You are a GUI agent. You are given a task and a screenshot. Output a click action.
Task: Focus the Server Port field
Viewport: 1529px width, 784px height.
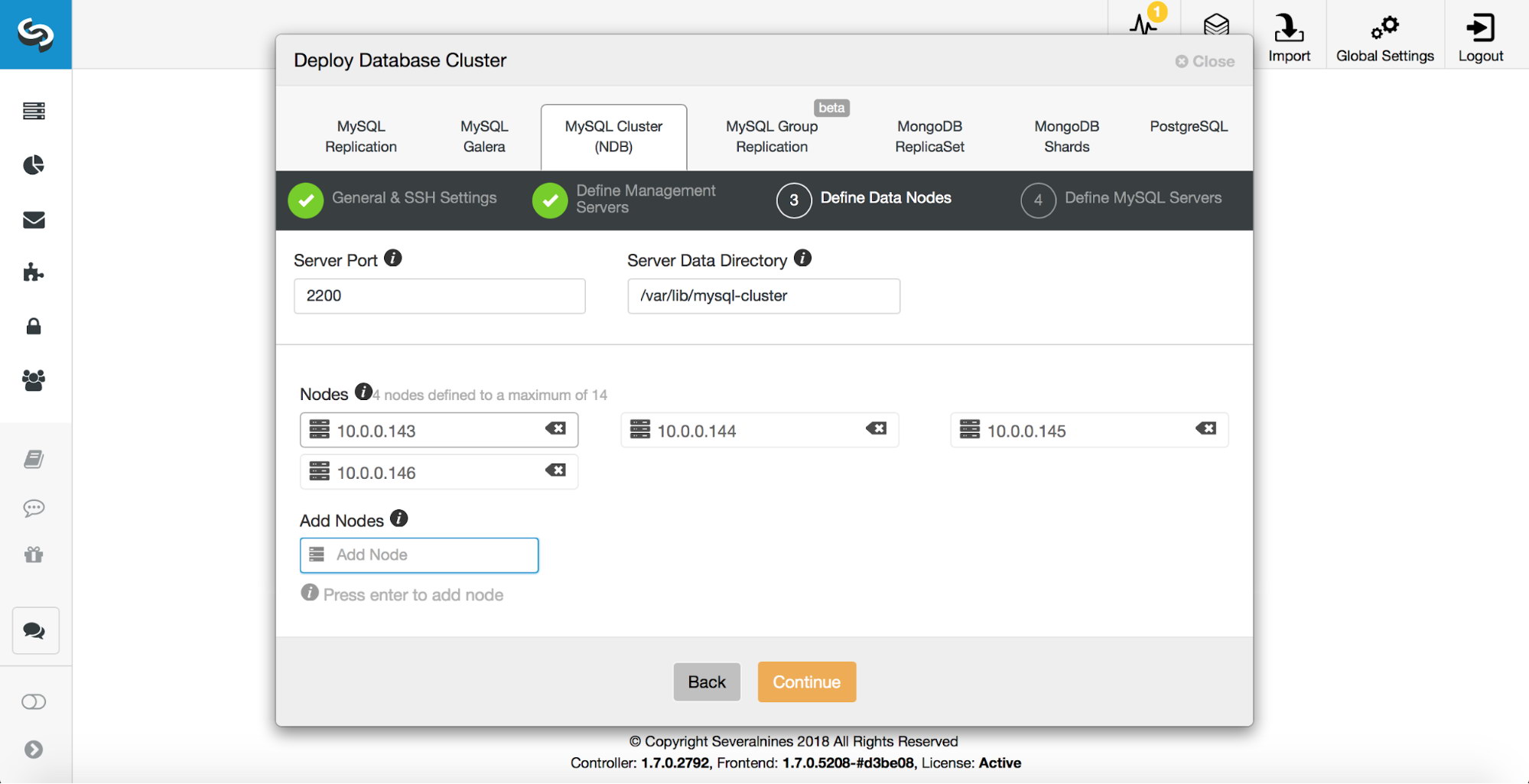tap(440, 296)
